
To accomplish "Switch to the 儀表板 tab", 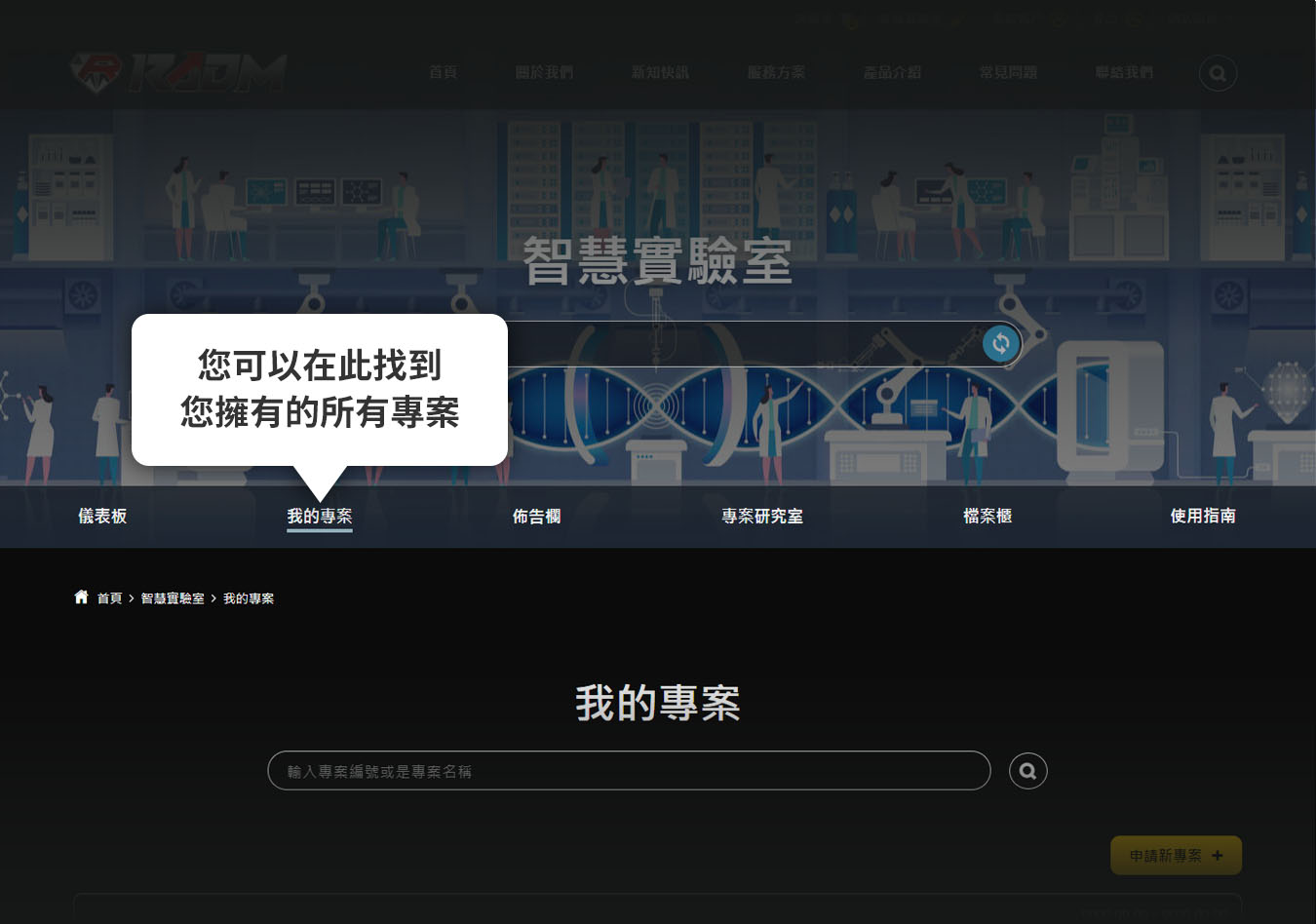I will pyautogui.click(x=102, y=516).
